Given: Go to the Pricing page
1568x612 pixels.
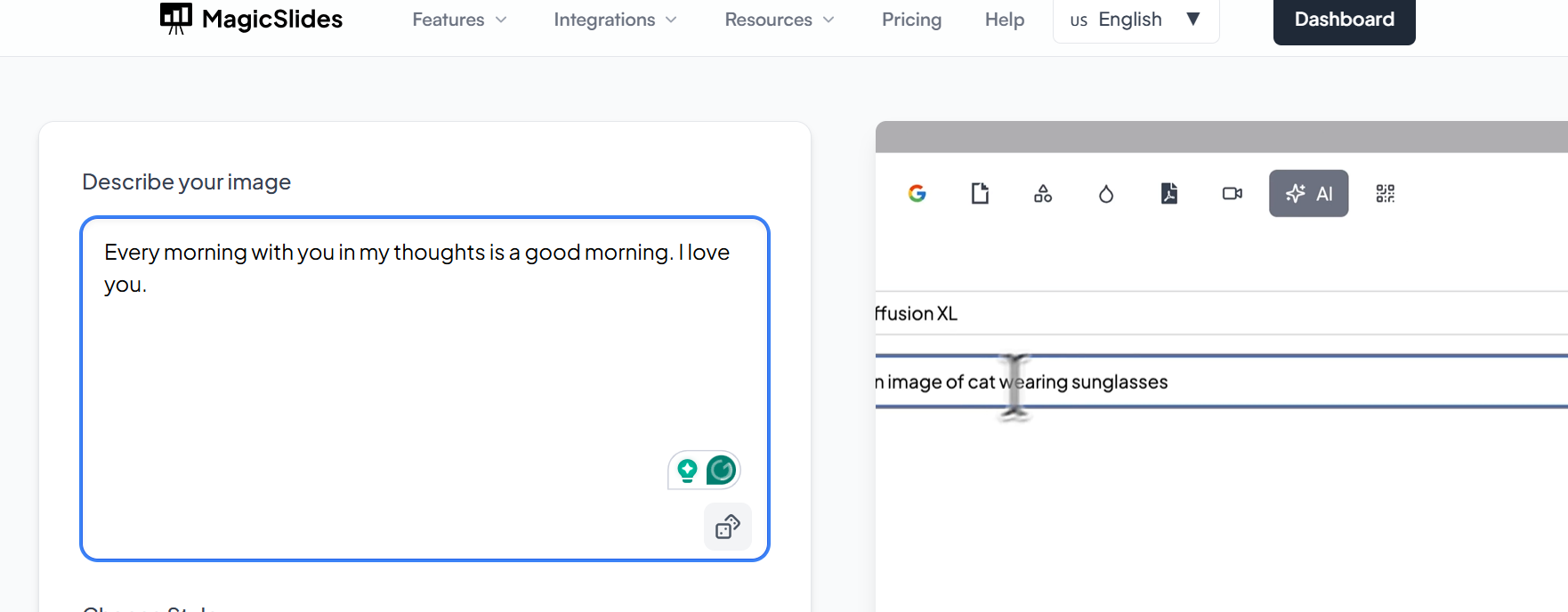Looking at the screenshot, I should click(x=911, y=20).
